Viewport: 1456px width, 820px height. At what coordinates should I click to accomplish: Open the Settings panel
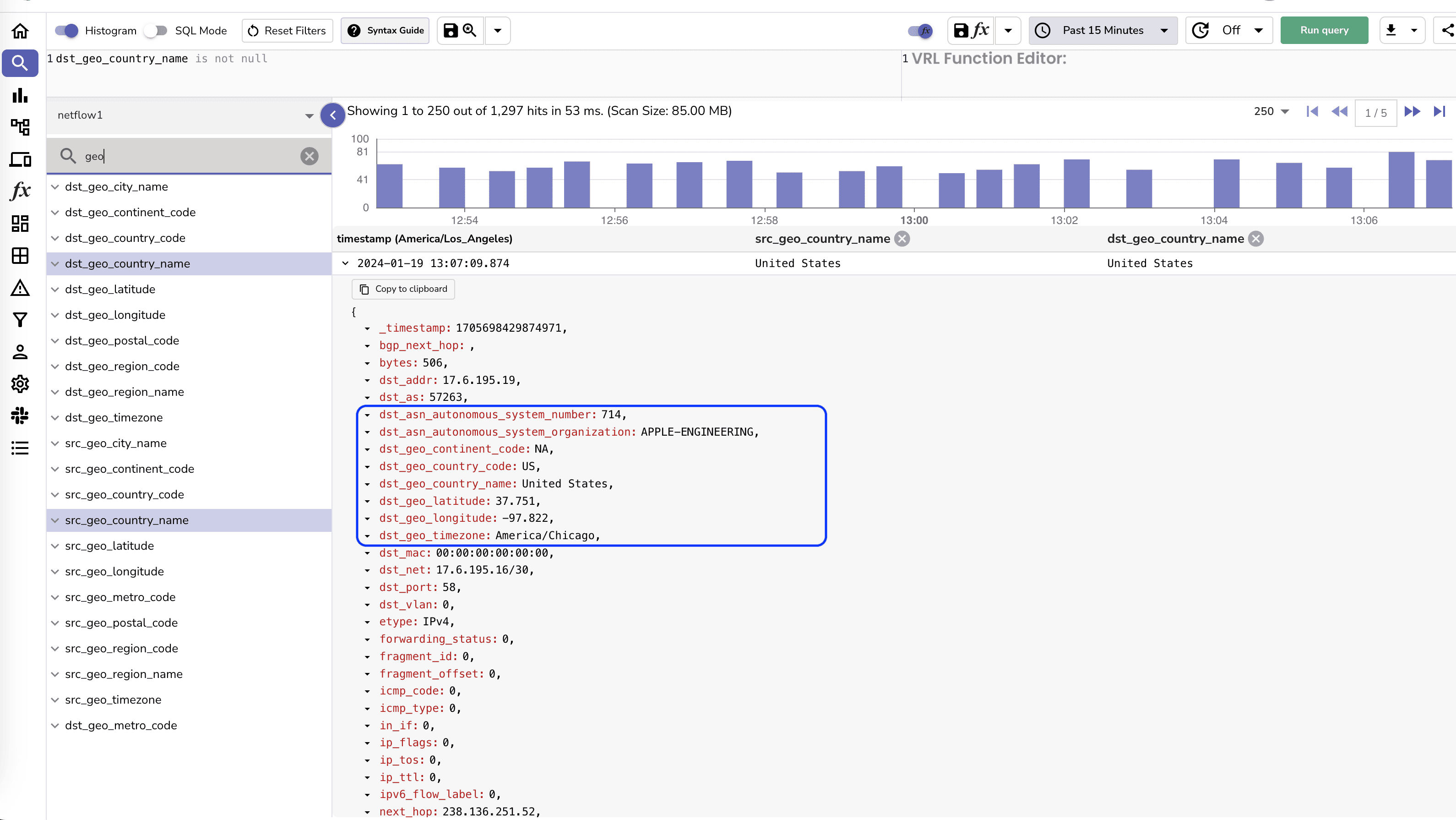[20, 383]
